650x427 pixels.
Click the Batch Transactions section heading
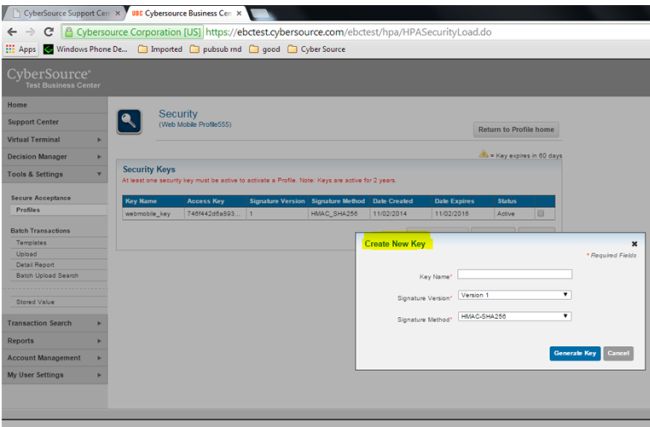point(40,230)
